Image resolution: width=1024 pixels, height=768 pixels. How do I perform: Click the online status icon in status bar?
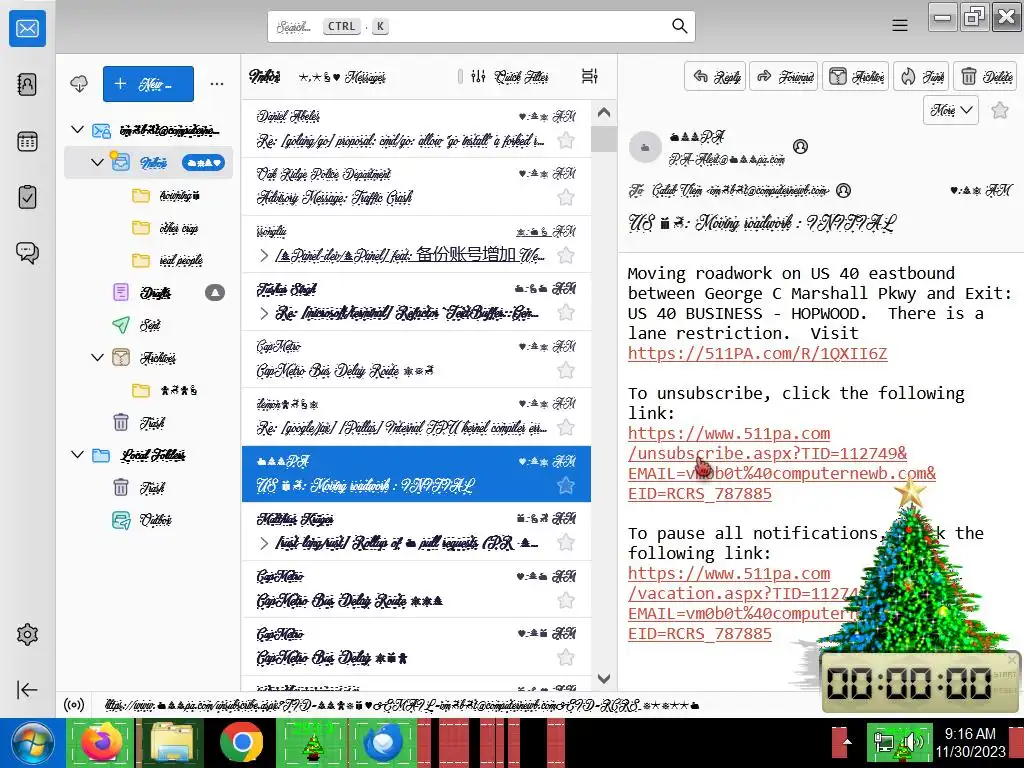coord(74,705)
